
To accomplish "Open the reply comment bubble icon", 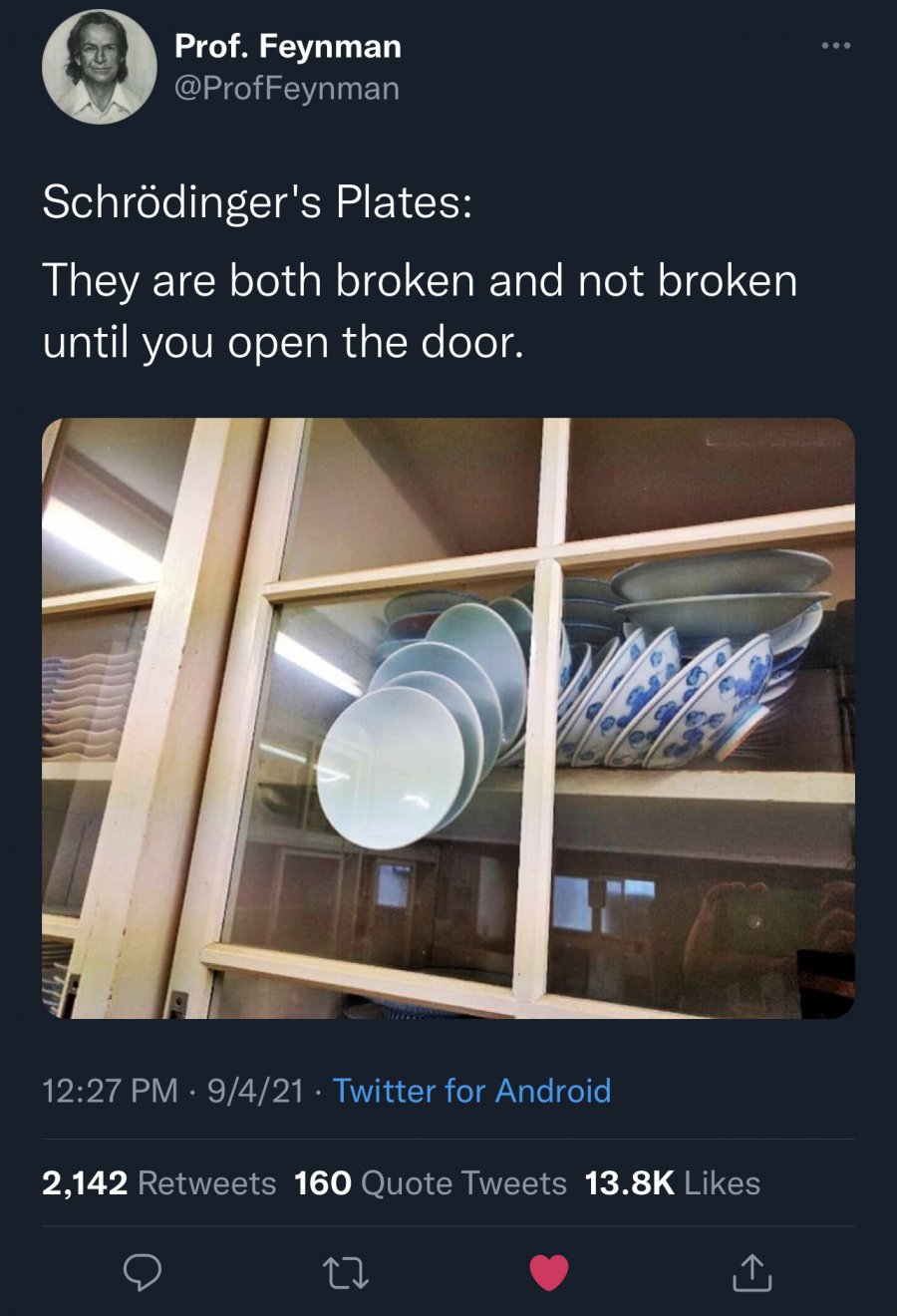I will pyautogui.click(x=143, y=1273).
